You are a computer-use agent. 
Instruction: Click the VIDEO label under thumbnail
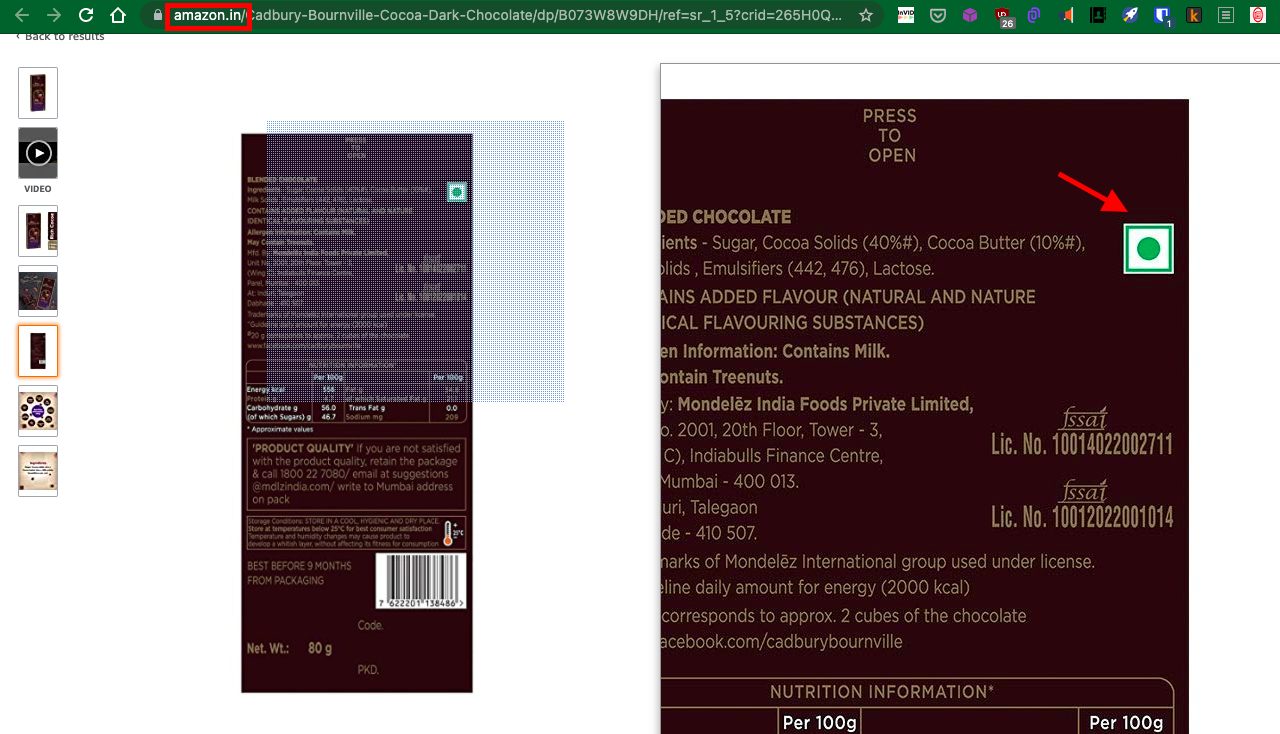38,189
